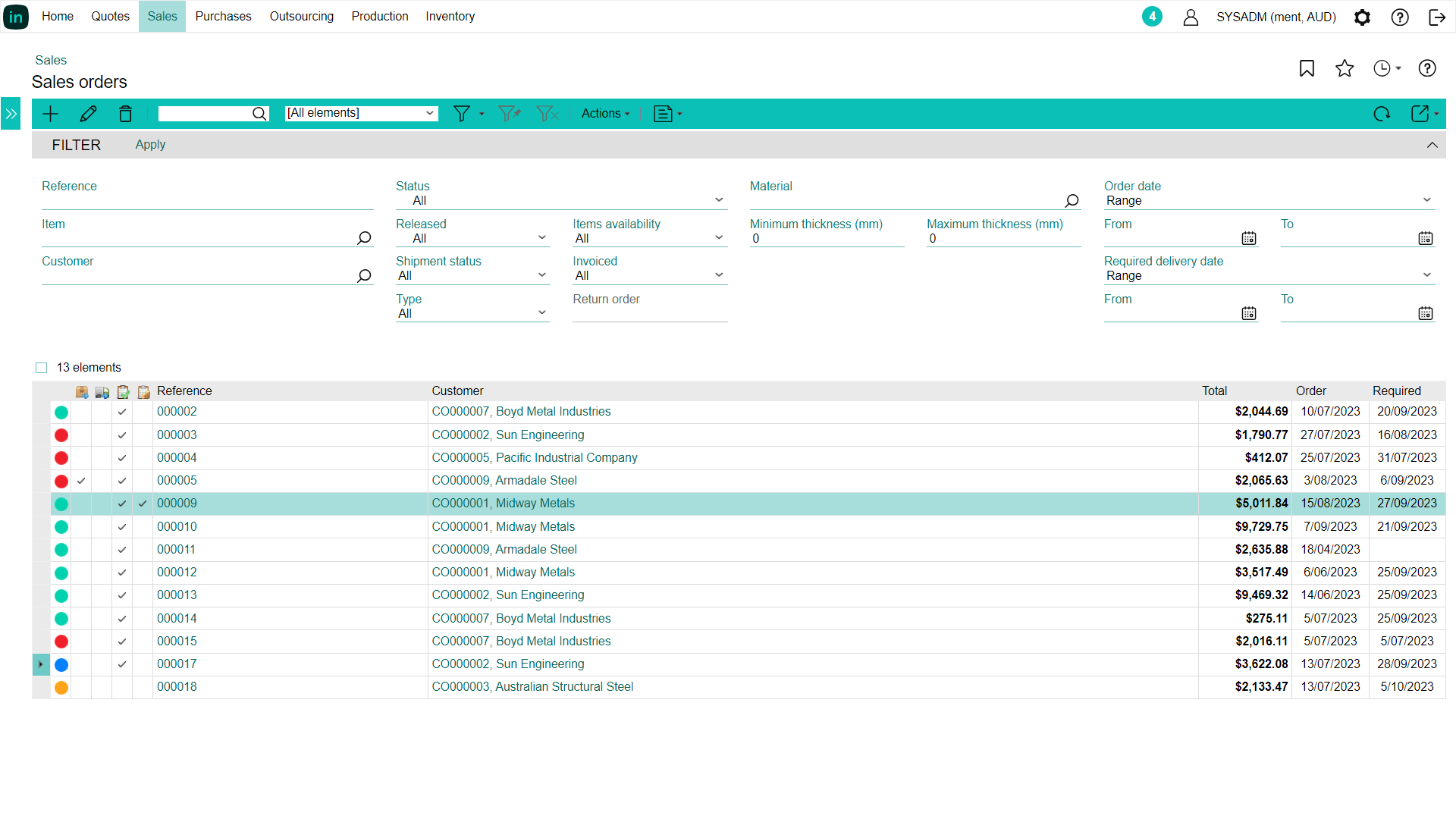The height and width of the screenshot is (819, 1456).
Task: Open the Purchases menu
Action: (223, 17)
